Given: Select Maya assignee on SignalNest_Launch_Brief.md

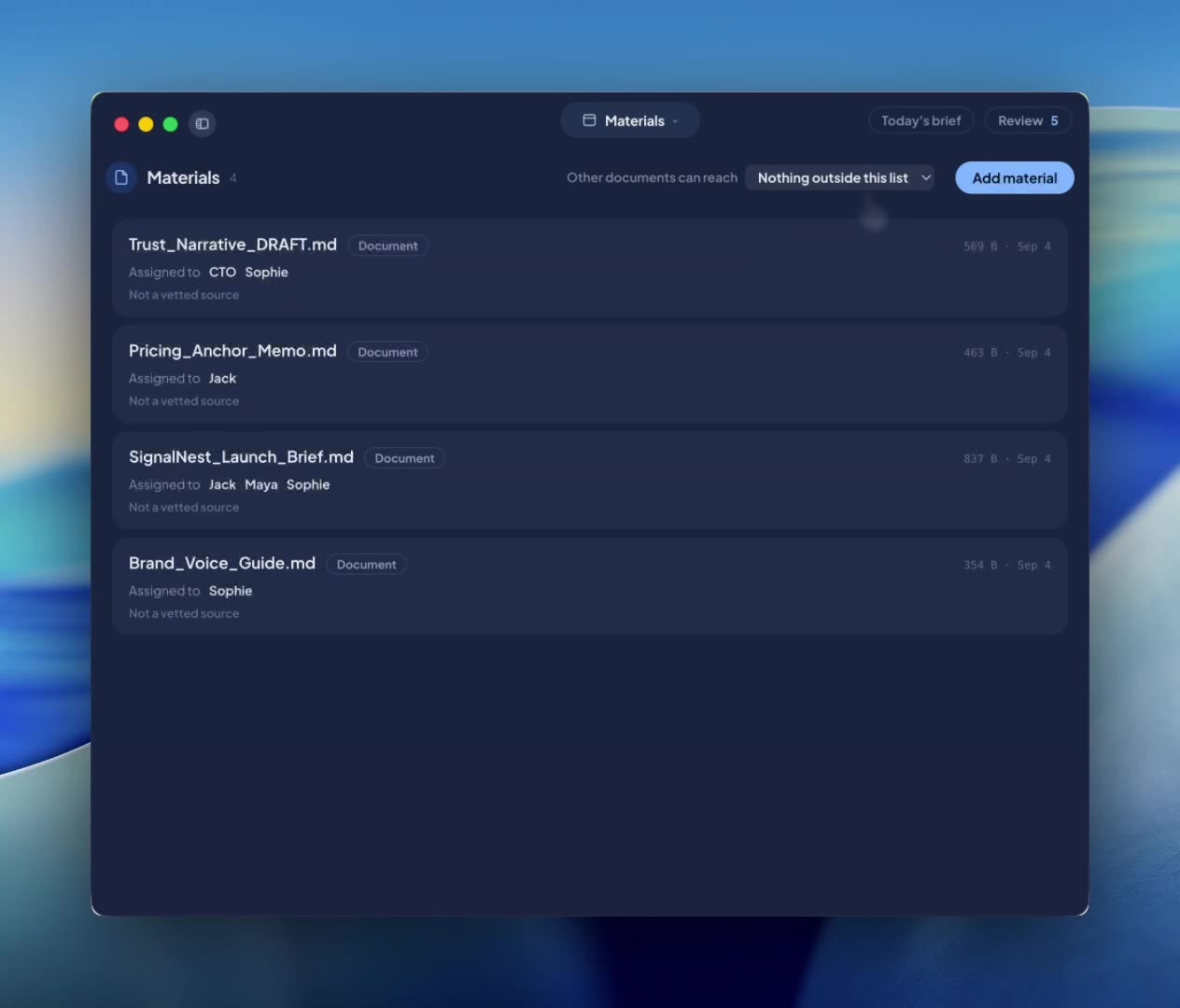Looking at the screenshot, I should click(x=261, y=485).
